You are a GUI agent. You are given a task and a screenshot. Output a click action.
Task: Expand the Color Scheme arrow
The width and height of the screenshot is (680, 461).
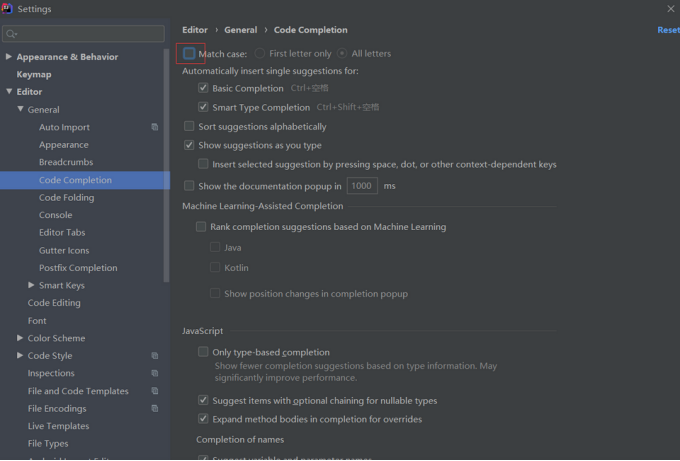[20, 337]
